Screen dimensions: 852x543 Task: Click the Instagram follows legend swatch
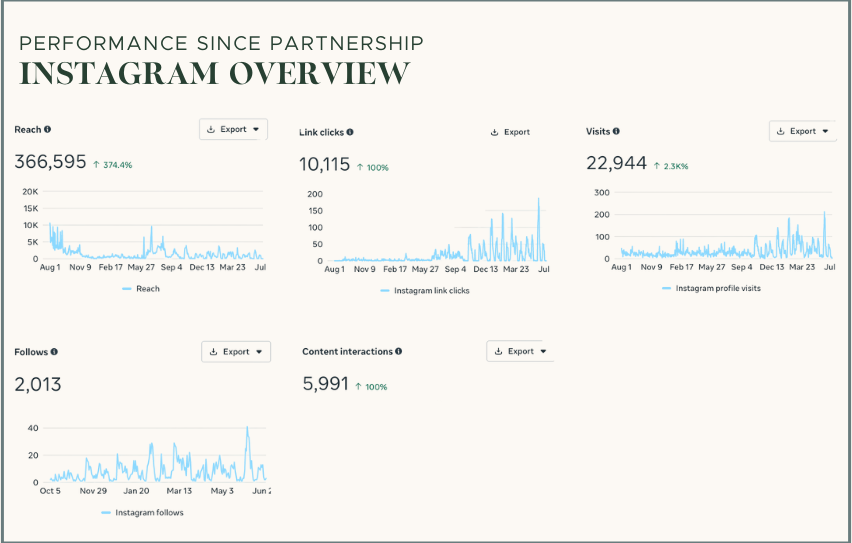tap(106, 513)
